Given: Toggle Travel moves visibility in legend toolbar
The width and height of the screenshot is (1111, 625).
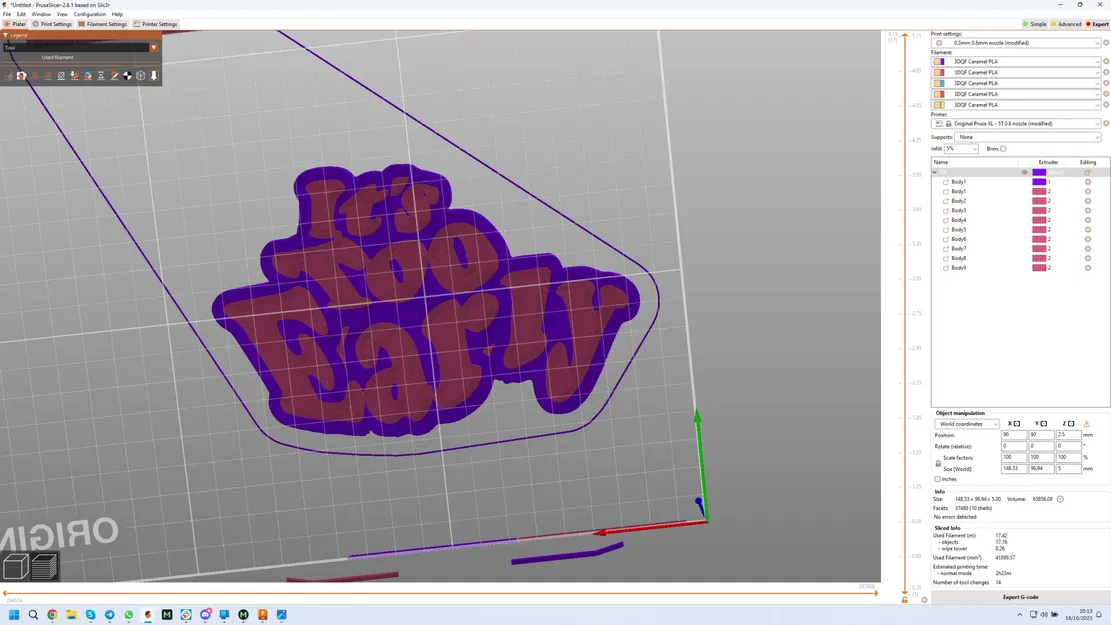Looking at the screenshot, I should tap(8, 76).
